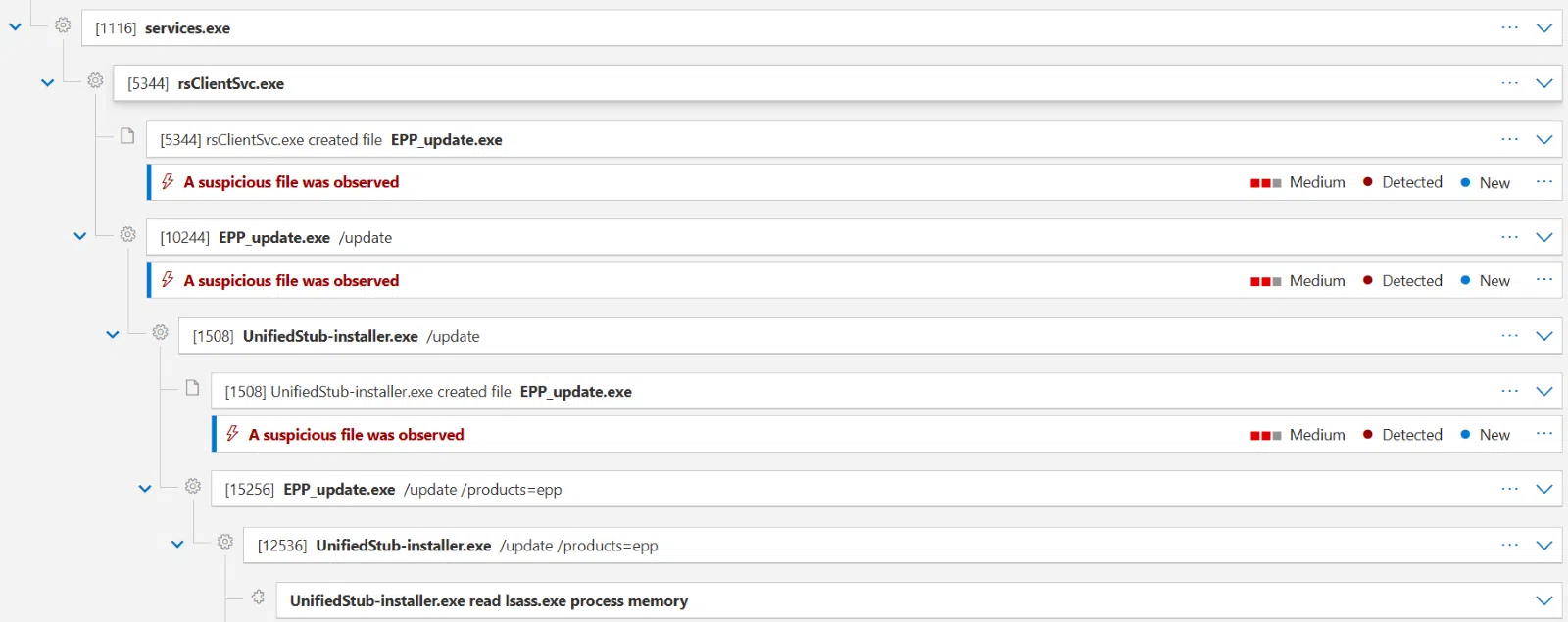Click icon beside lsass.exe process memory event

pyautogui.click(x=258, y=598)
